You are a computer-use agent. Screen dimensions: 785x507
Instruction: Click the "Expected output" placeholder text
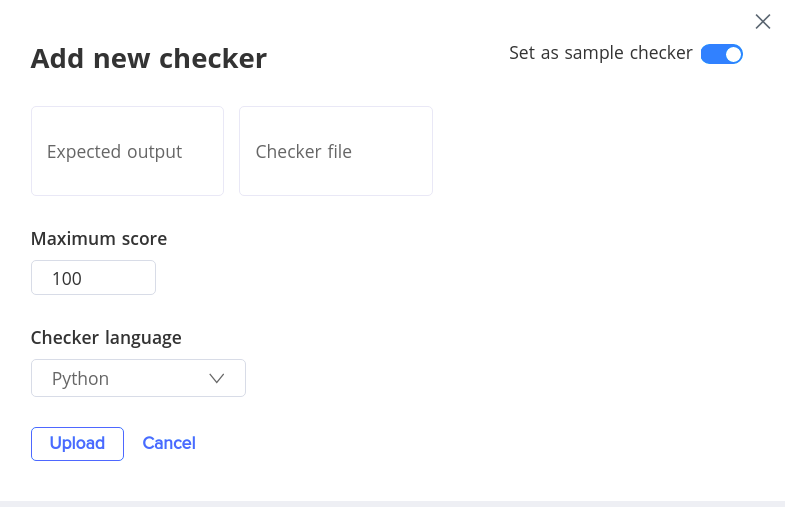(114, 152)
